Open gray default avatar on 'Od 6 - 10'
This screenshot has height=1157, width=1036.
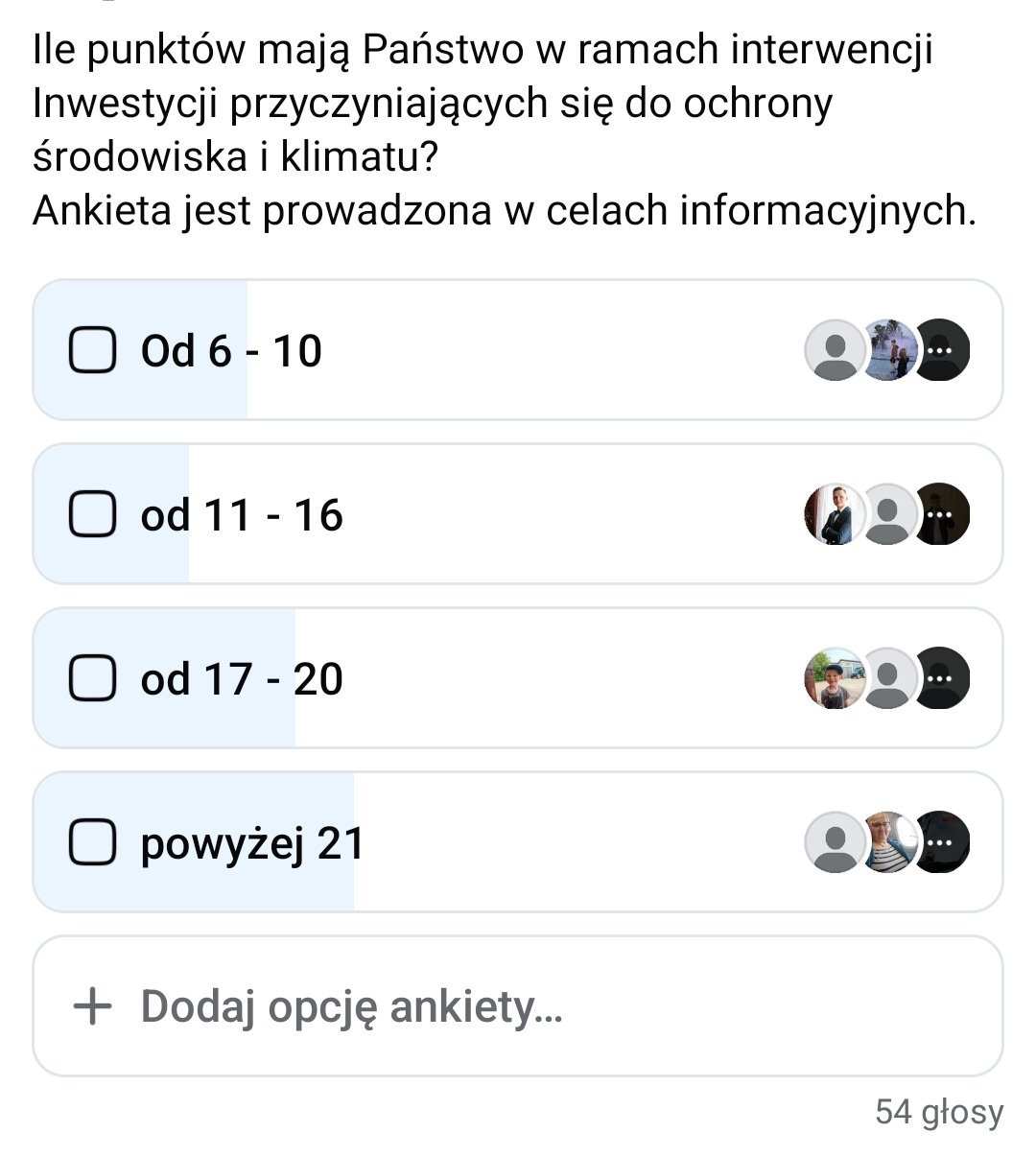pos(835,350)
